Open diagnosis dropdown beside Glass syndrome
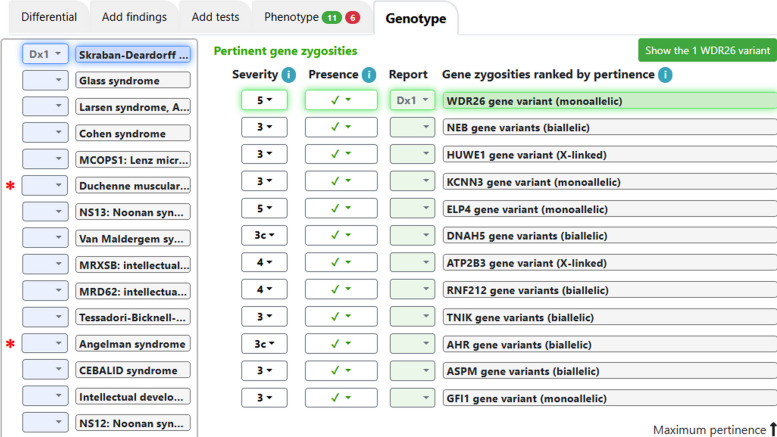This screenshot has height=437, width=777. (x=45, y=80)
